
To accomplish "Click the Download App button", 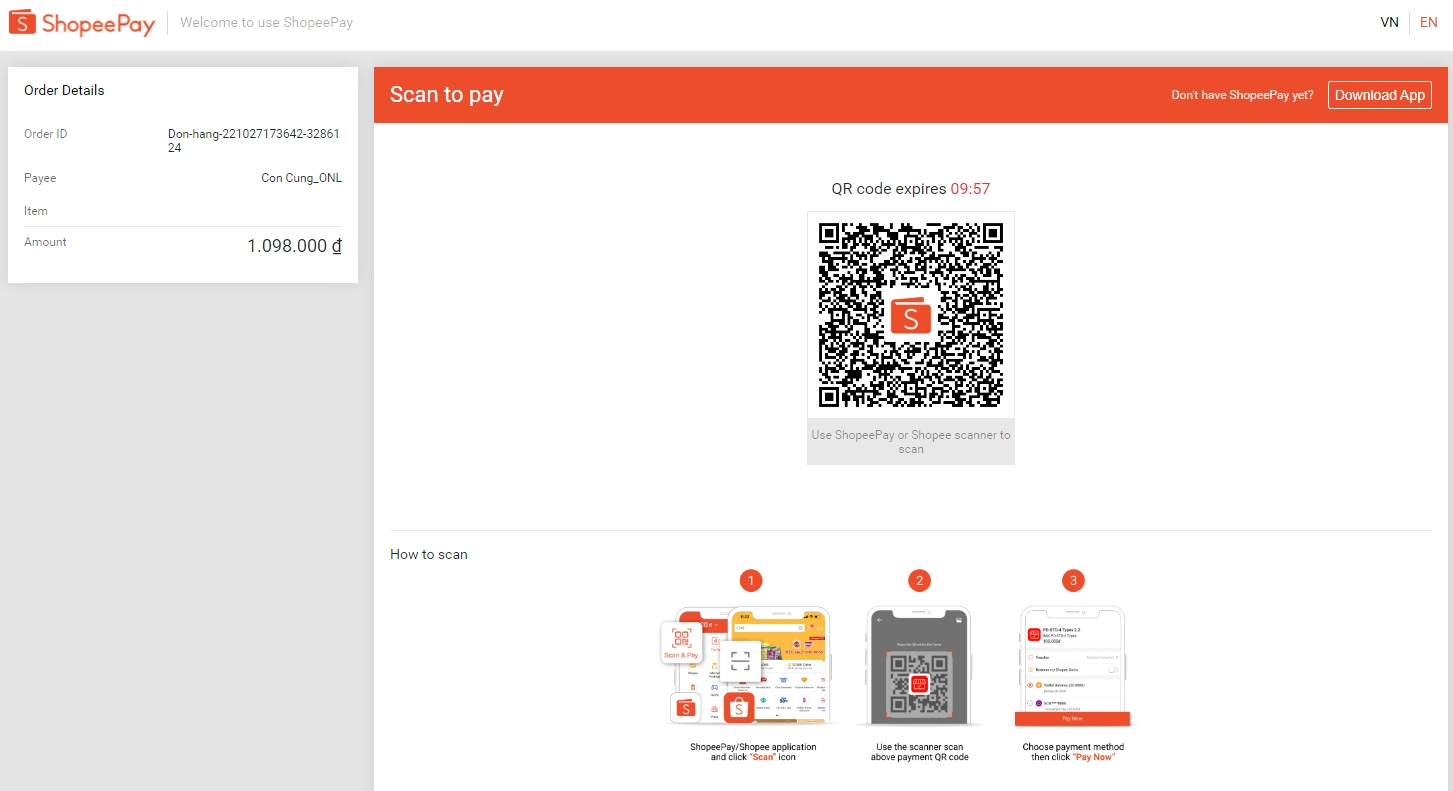I will [x=1379, y=95].
